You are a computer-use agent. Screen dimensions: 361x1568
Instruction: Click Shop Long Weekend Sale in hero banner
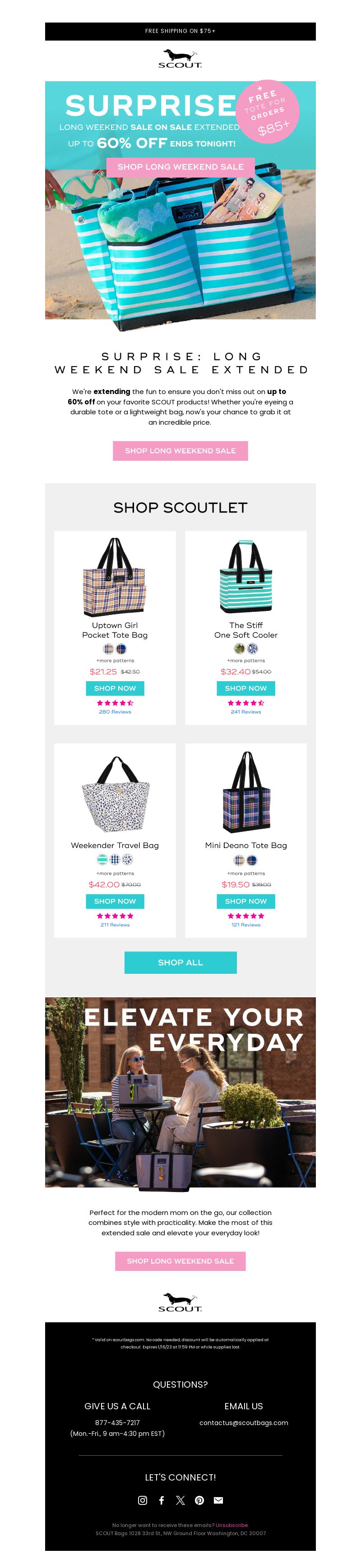coord(180,167)
